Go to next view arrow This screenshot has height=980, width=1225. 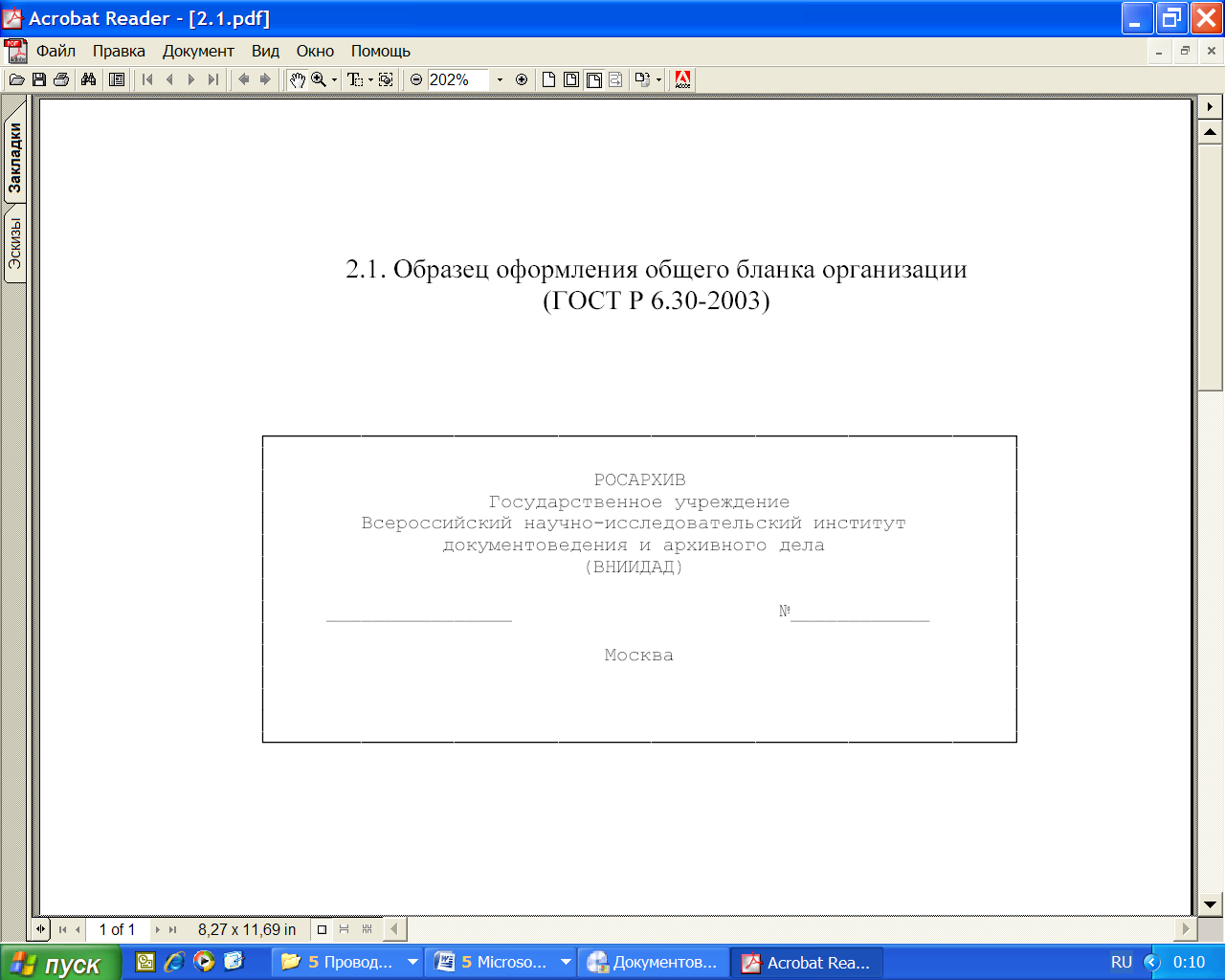click(265, 79)
